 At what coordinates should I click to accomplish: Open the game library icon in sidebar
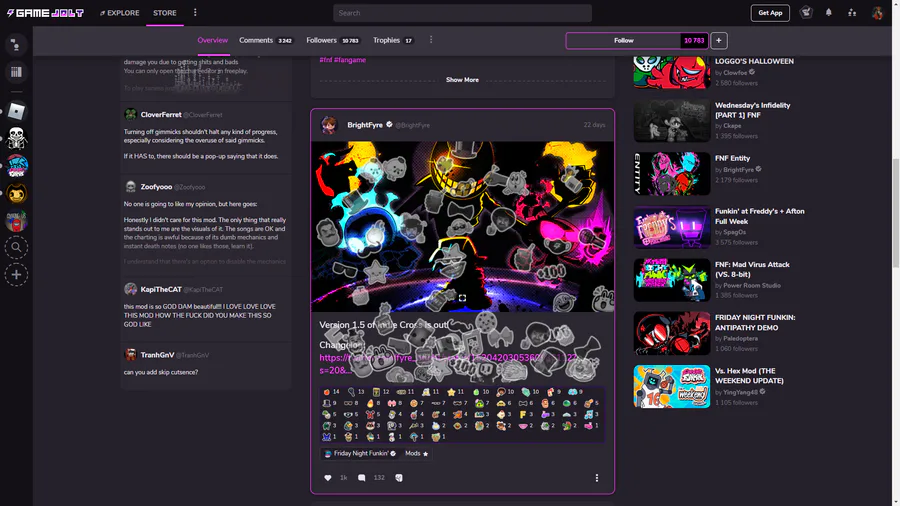pyautogui.click(x=16, y=72)
